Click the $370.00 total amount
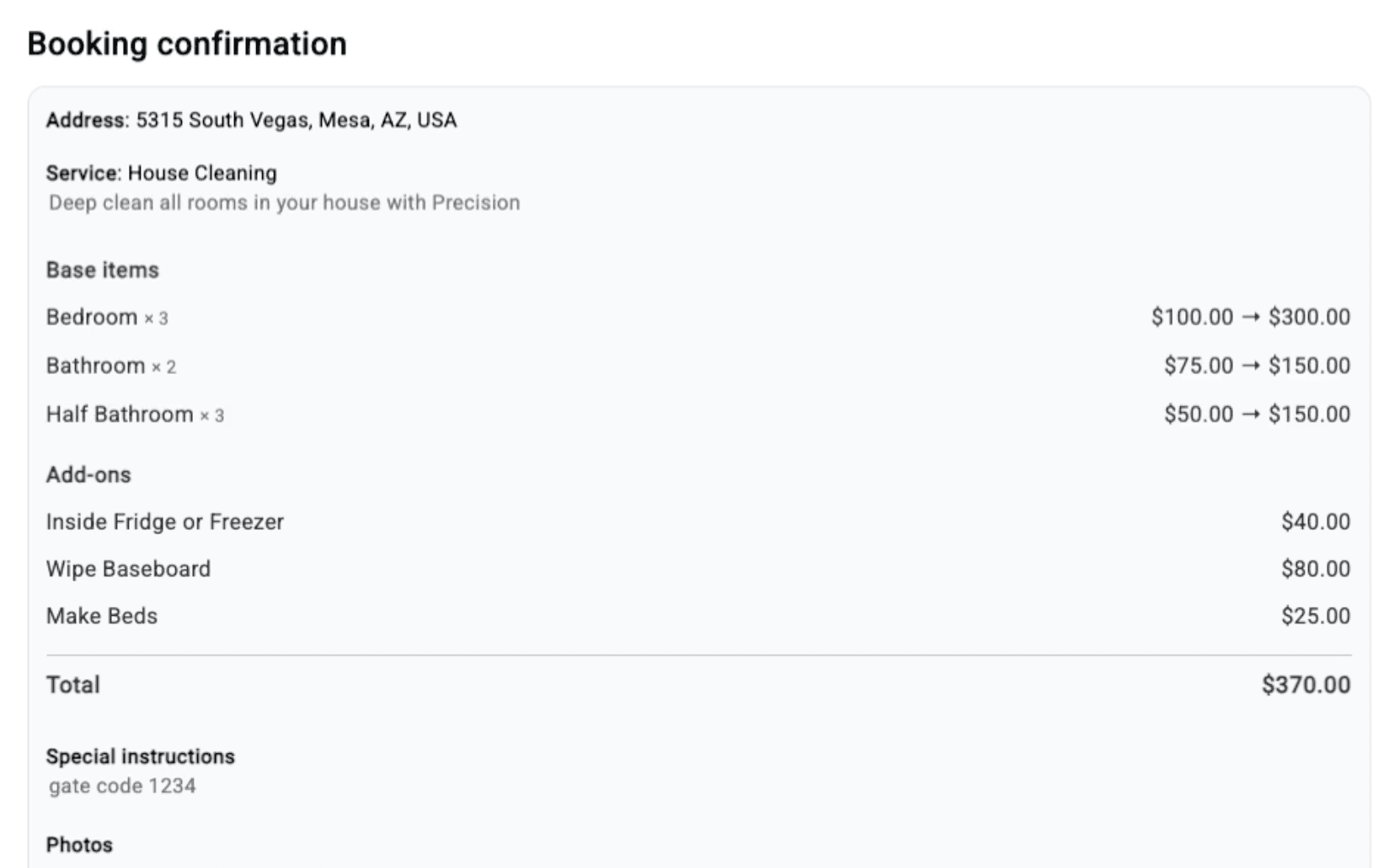The image size is (1400, 868). pos(1306,684)
